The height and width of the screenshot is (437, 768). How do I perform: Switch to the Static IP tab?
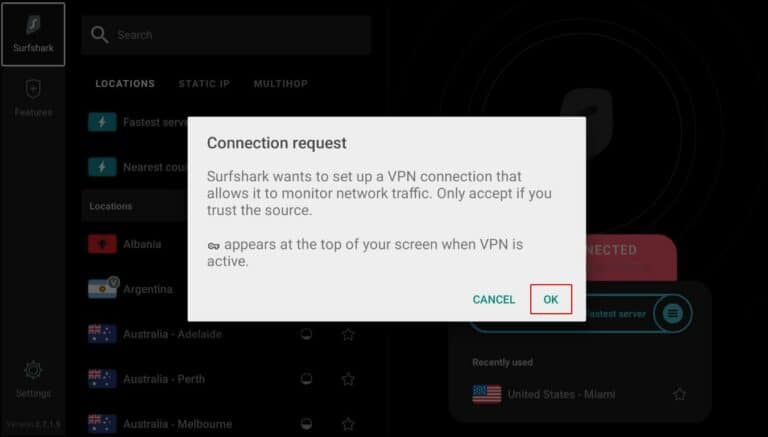click(x=204, y=84)
